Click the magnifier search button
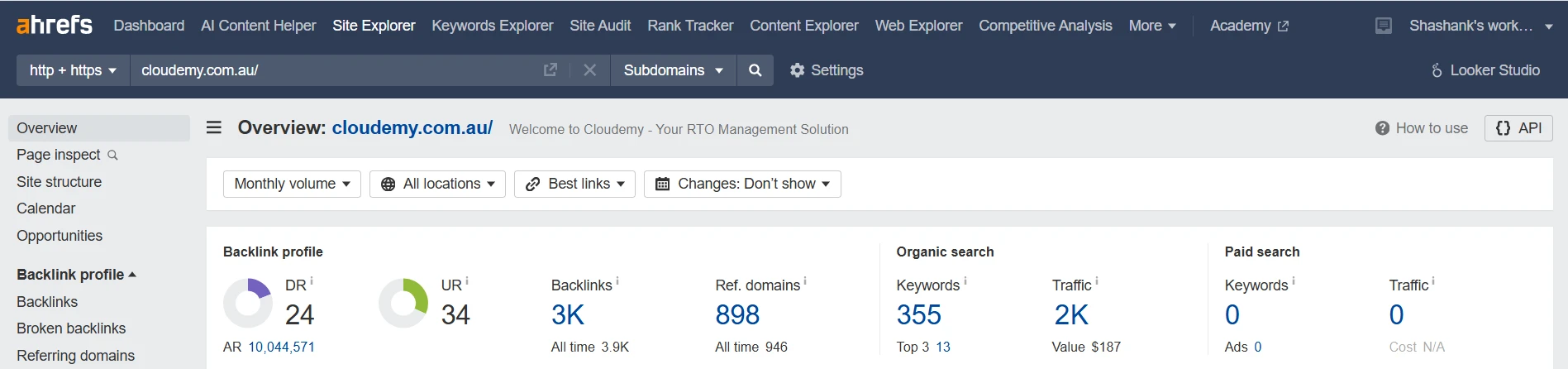 pyautogui.click(x=755, y=70)
